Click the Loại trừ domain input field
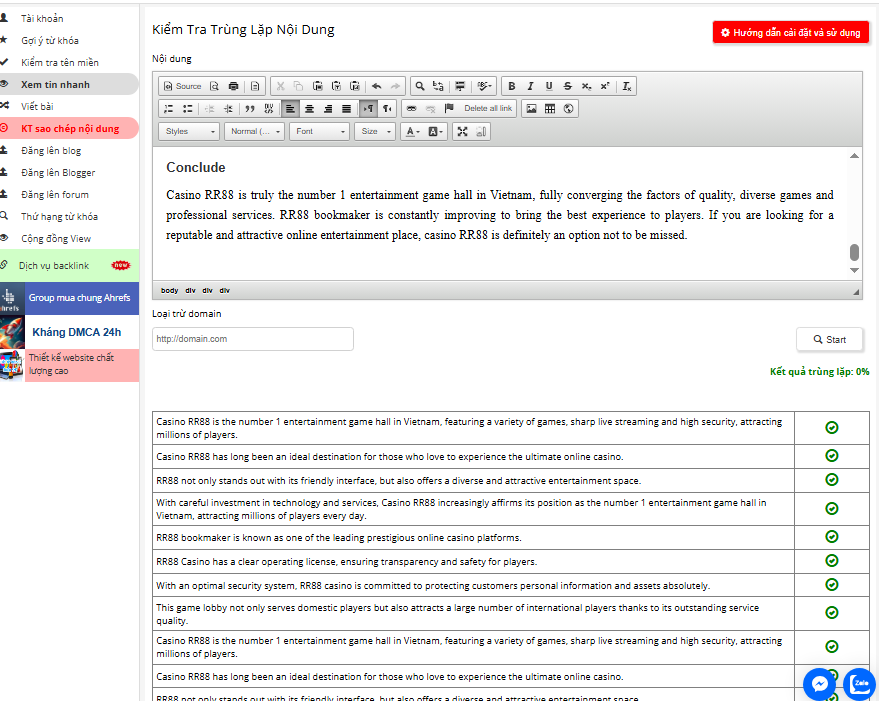 pyautogui.click(x=253, y=339)
